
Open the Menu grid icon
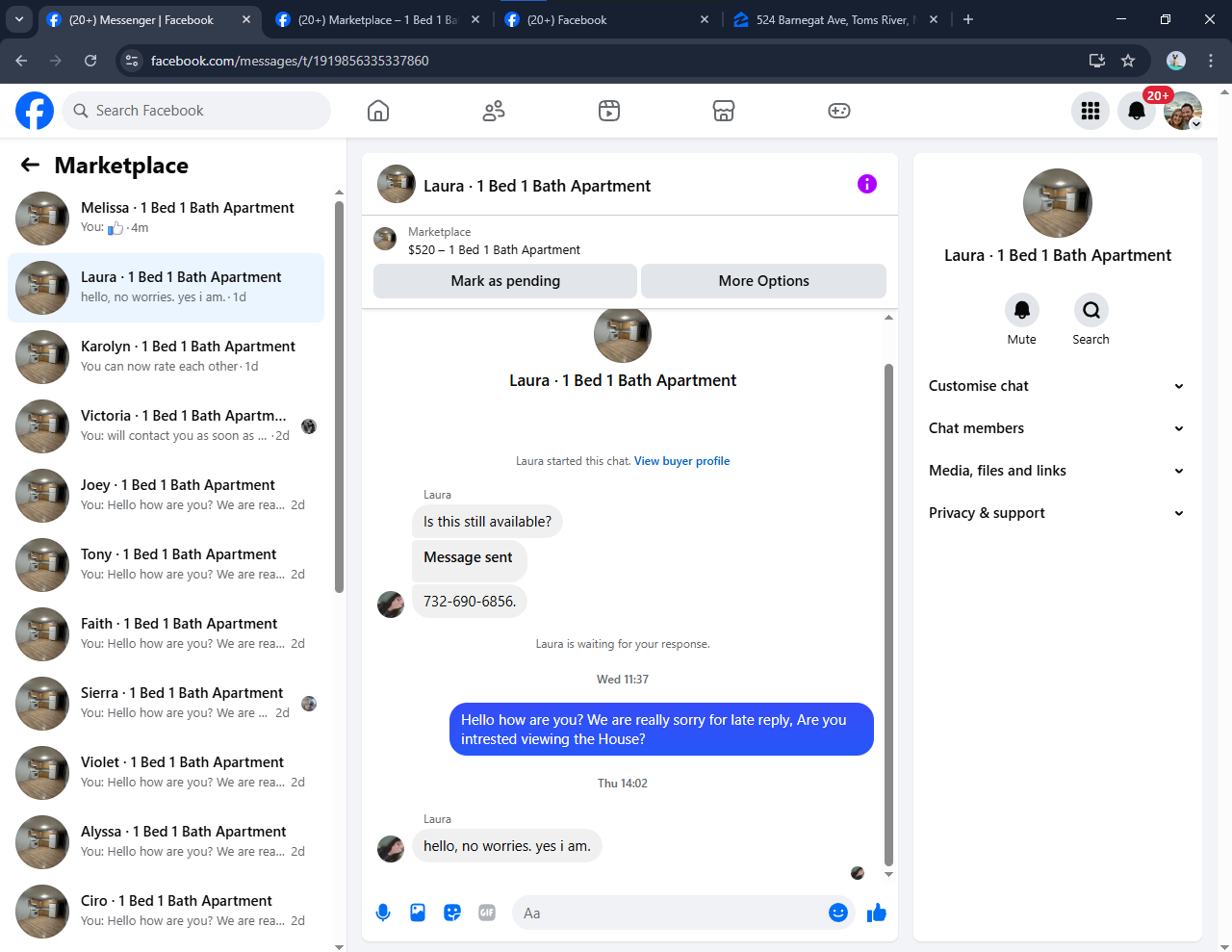click(x=1091, y=111)
